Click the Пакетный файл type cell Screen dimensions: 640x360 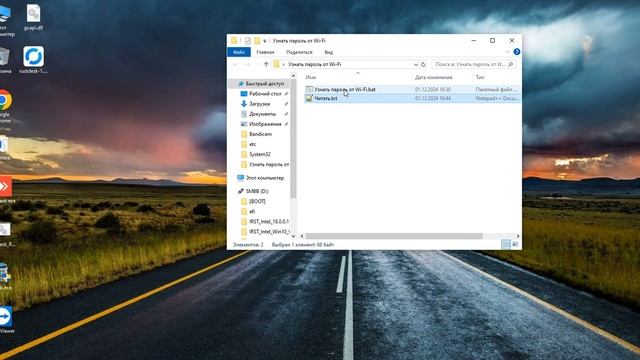tap(496, 89)
